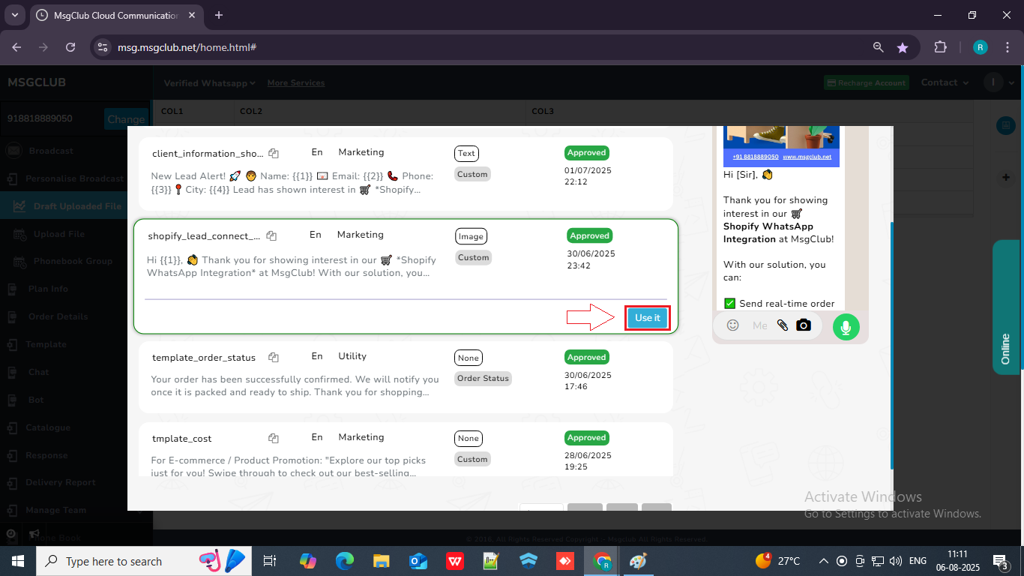Show hidden system tray icons
This screenshot has width=1024, height=576.
(824, 561)
